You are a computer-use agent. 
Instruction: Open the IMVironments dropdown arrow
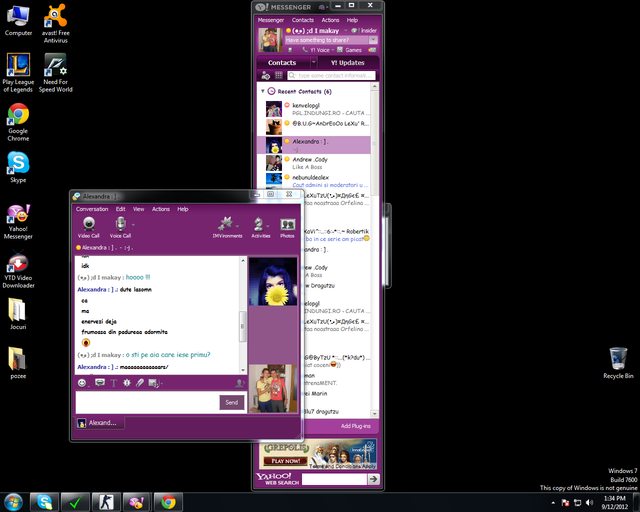(x=237, y=225)
